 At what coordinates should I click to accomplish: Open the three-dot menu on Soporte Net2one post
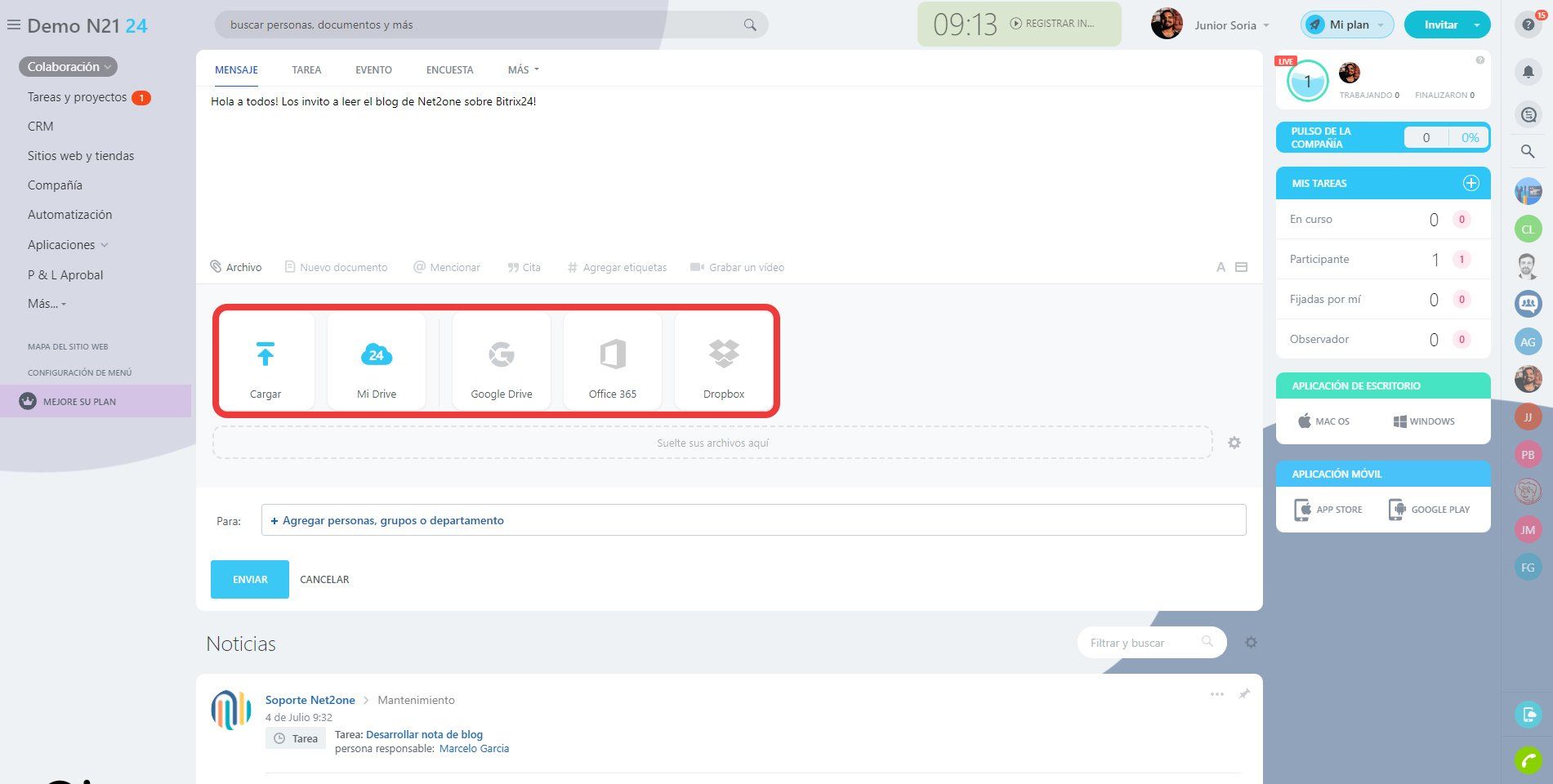point(1216,694)
